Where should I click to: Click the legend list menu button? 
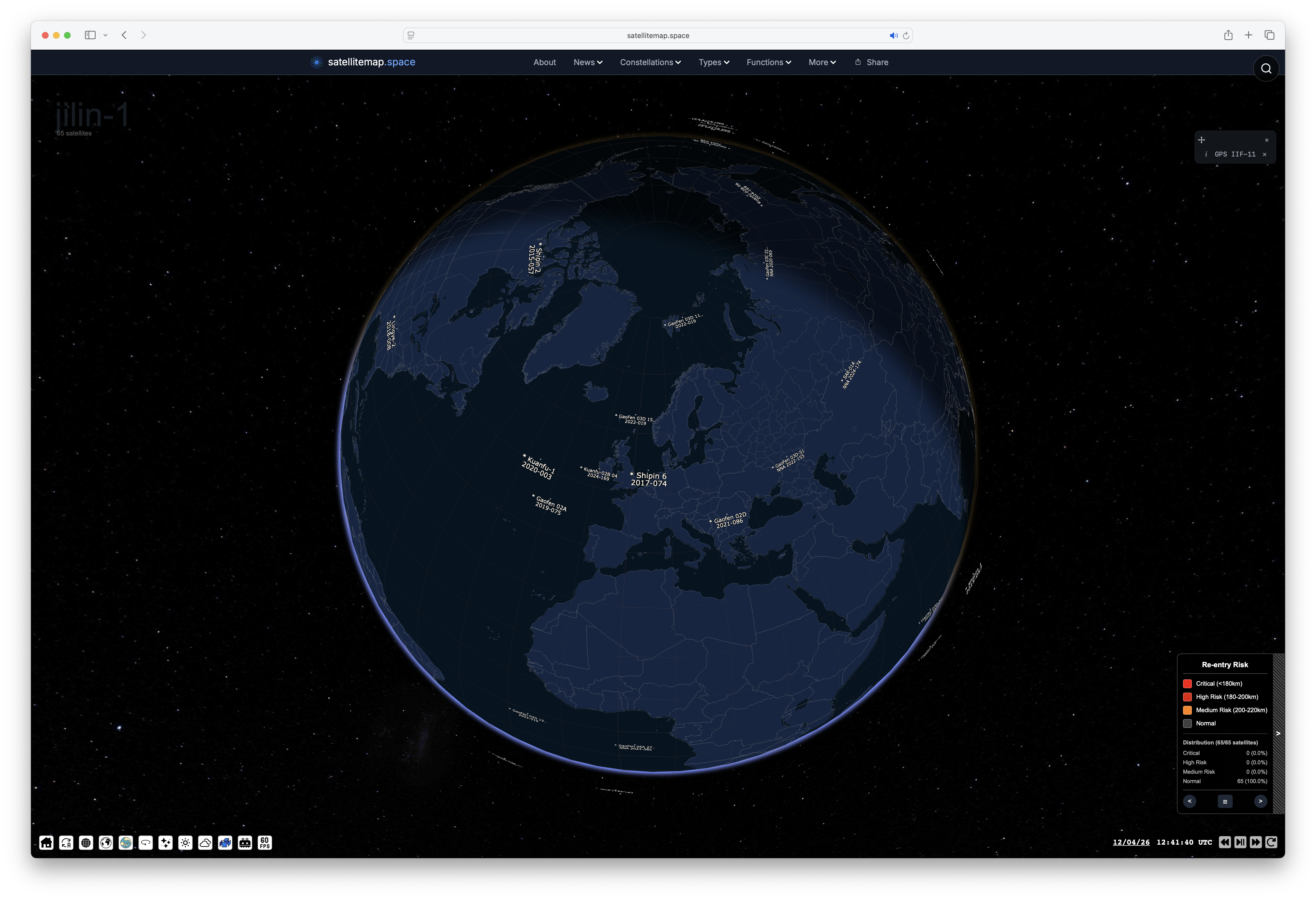coord(1225,801)
